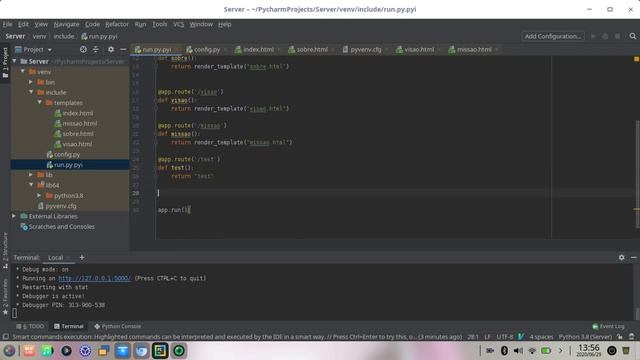The height and width of the screenshot is (360, 640).
Task: Expand the lib folder
Action: [31, 175]
